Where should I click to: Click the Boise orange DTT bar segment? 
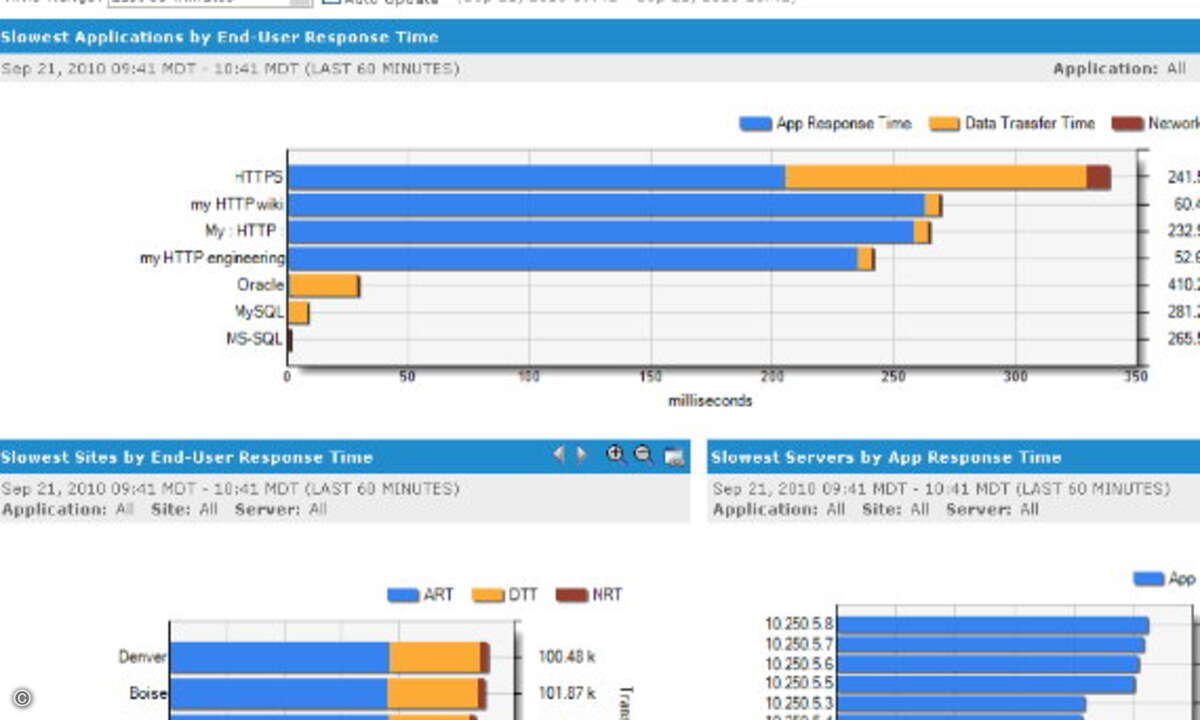point(432,693)
